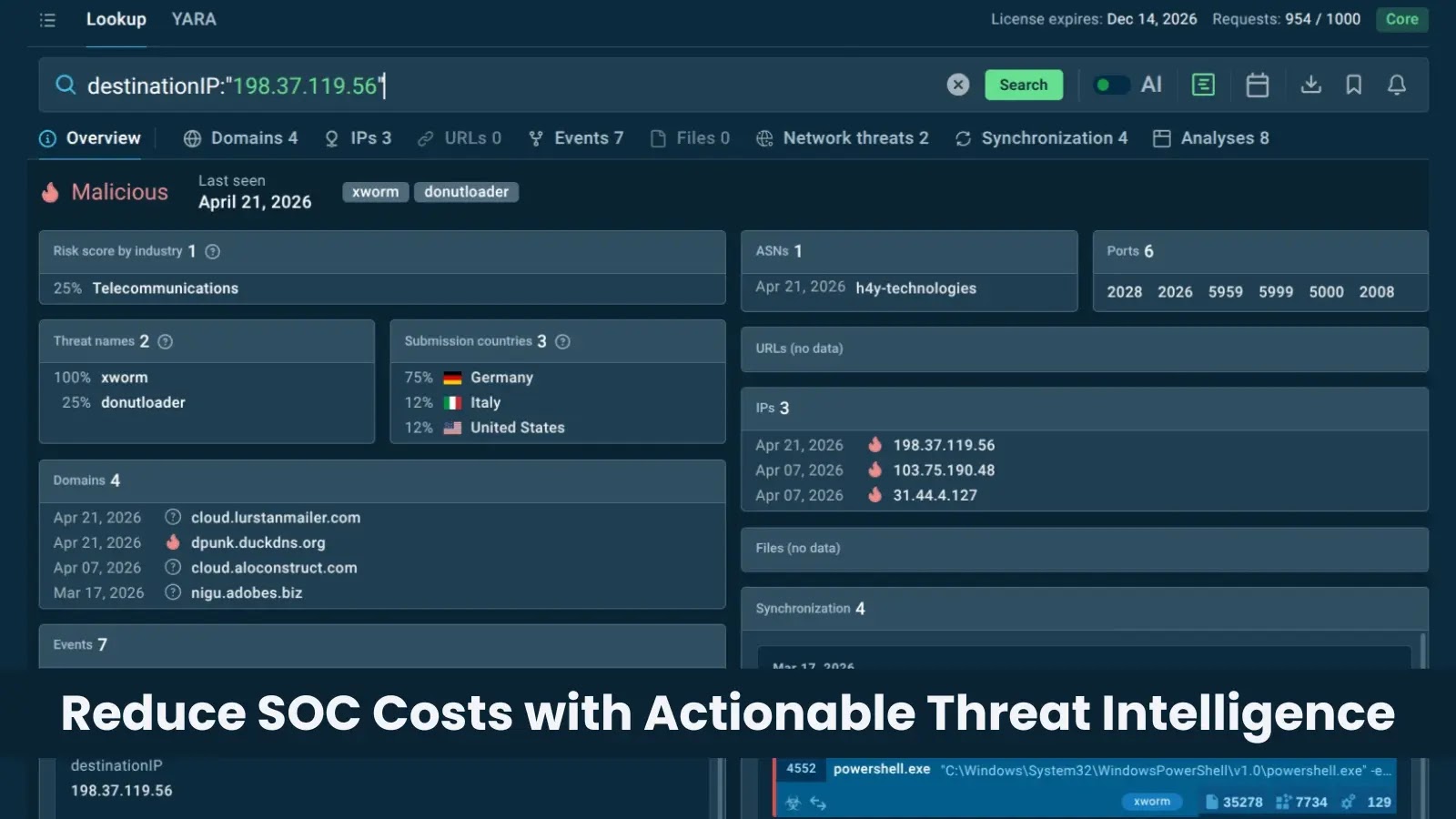Open domain dpunk.duckdns.org
Viewport: 1456px width, 819px height.
[x=258, y=542]
